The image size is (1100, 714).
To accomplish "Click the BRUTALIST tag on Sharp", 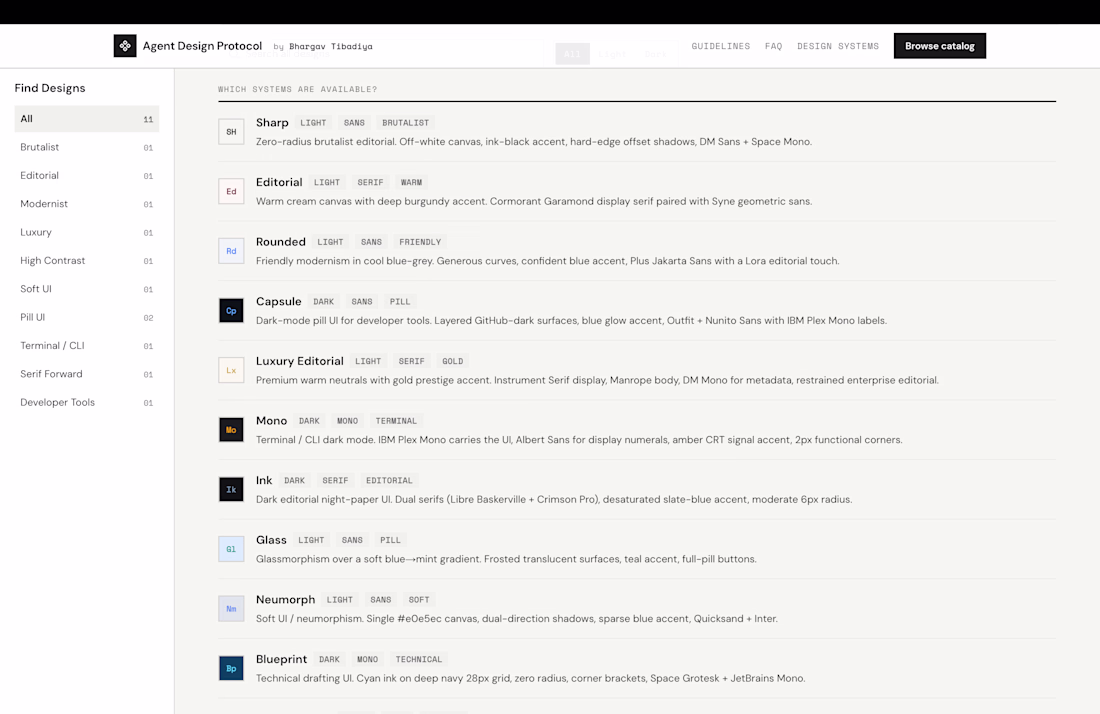I will [405, 123].
